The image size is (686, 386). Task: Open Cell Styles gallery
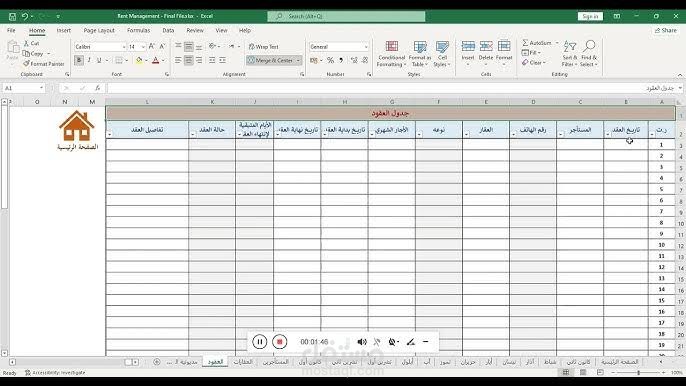click(x=442, y=54)
